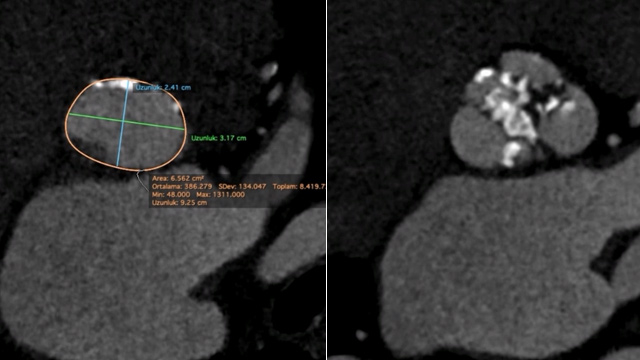Select the blue vertical diameter measurement line
This screenshot has height=360, width=640.
click(x=123, y=123)
